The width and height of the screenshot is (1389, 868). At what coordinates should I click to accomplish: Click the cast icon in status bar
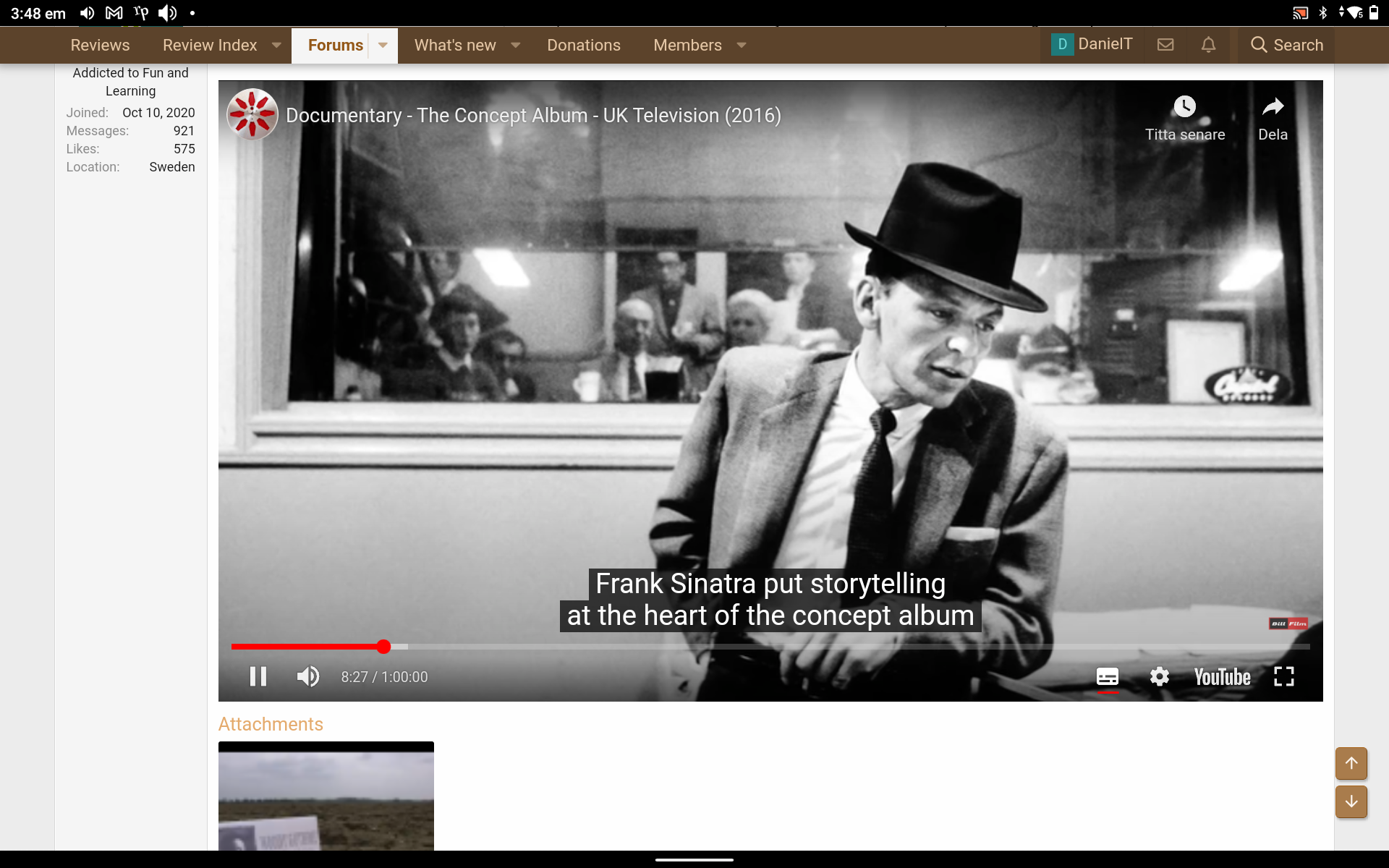tap(1300, 13)
